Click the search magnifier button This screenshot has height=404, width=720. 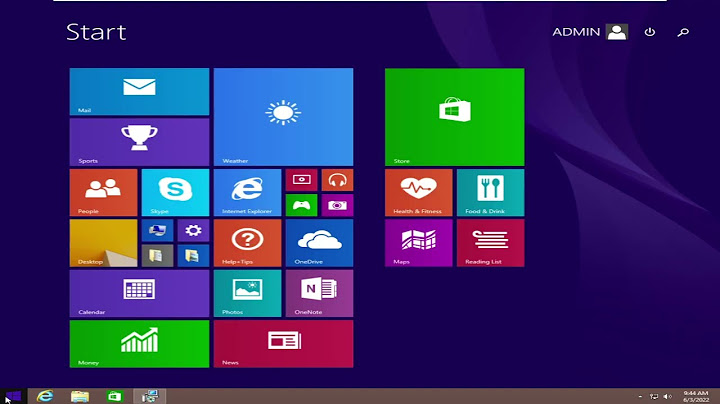(683, 32)
